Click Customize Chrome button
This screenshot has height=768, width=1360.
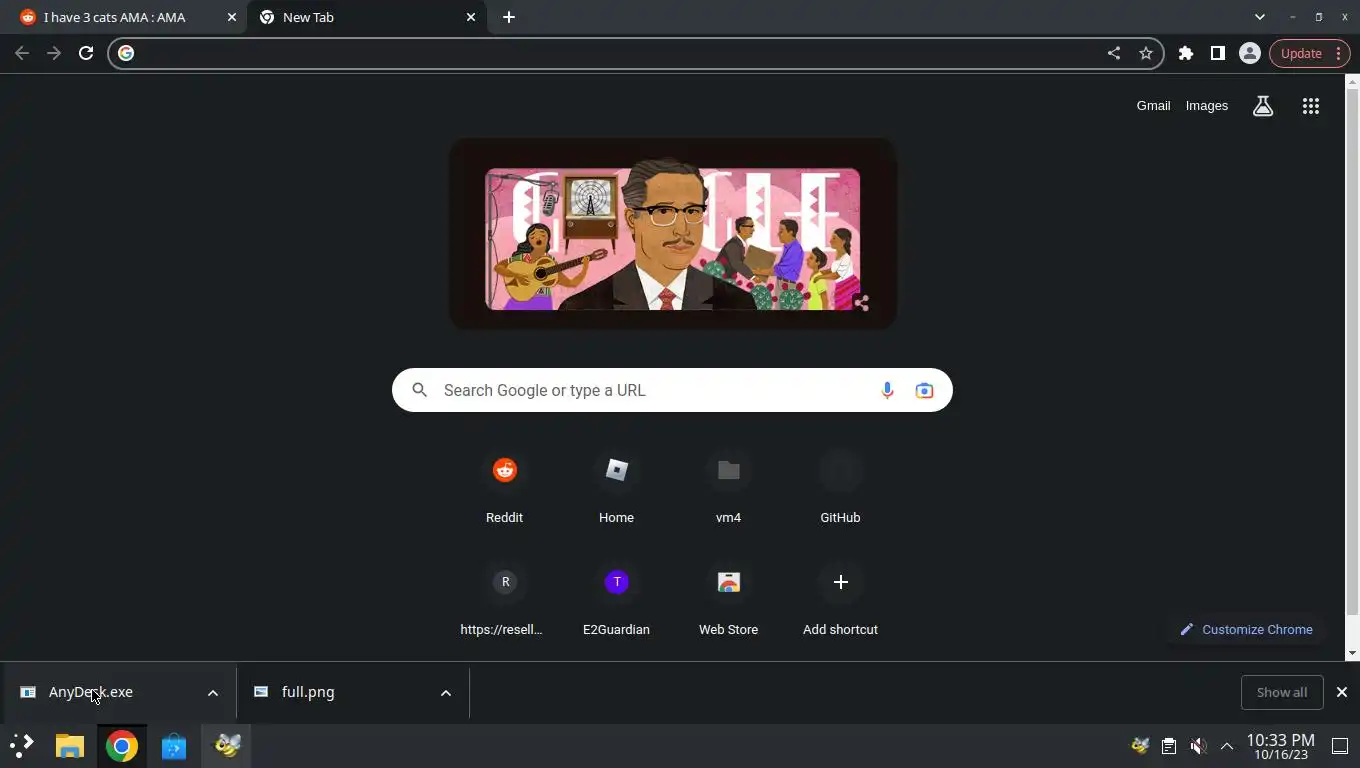coord(1246,629)
